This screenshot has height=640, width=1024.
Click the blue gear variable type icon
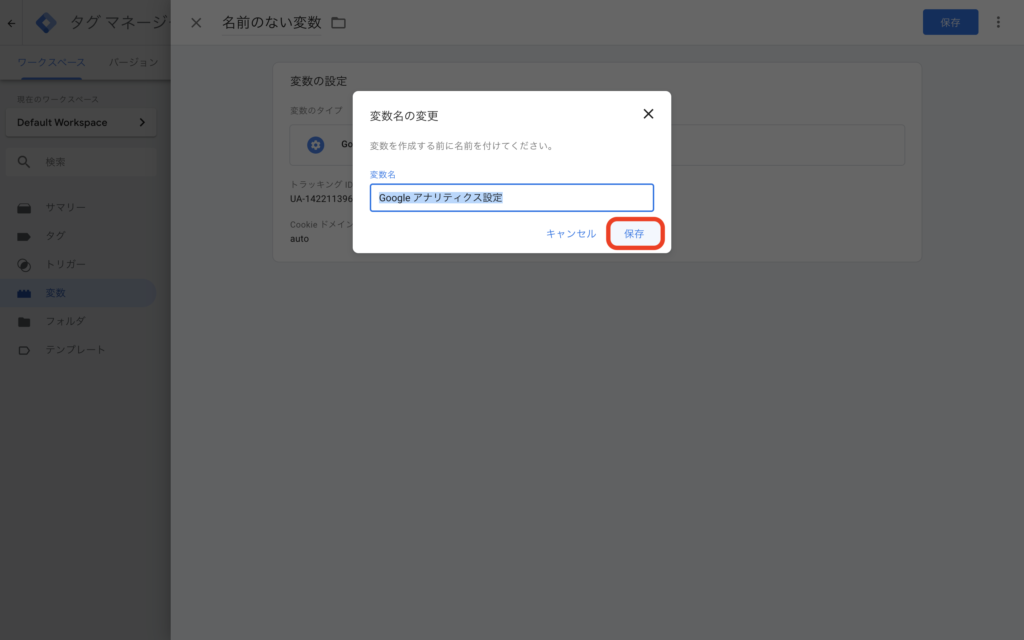coord(315,145)
